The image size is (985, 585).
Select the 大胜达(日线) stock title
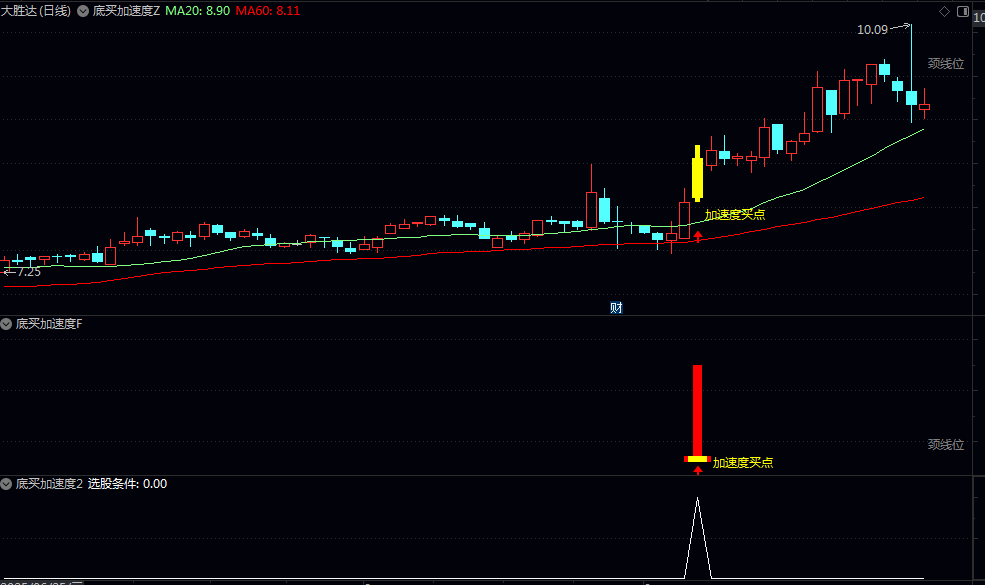pos(36,11)
